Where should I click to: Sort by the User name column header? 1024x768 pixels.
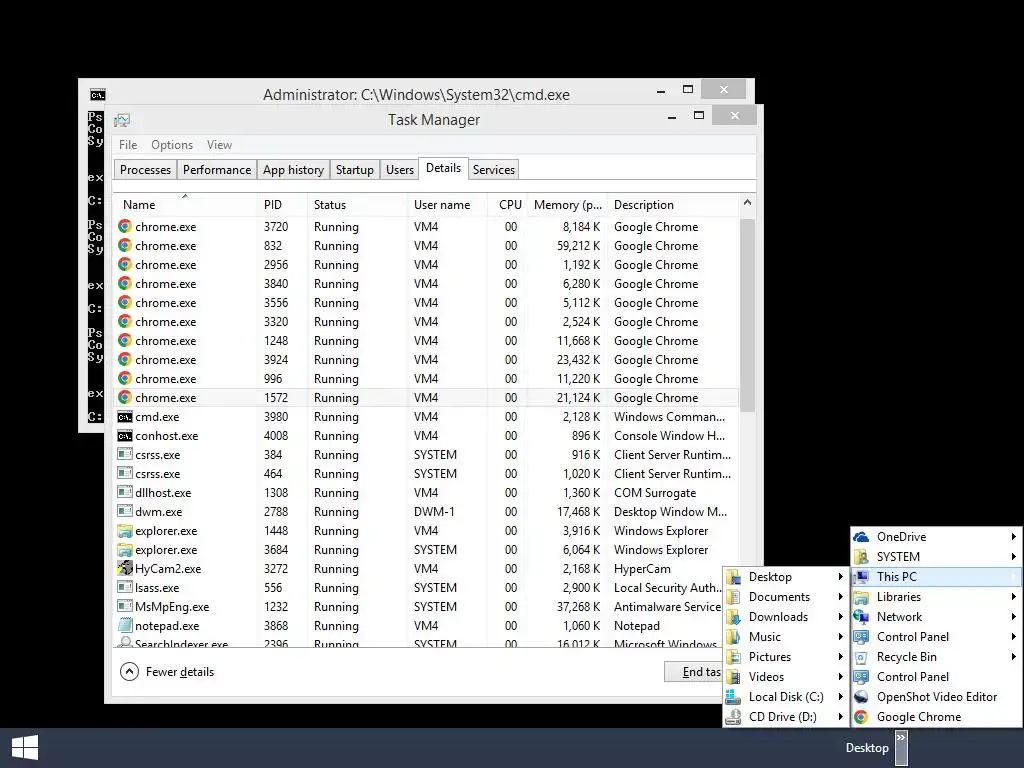coord(447,204)
